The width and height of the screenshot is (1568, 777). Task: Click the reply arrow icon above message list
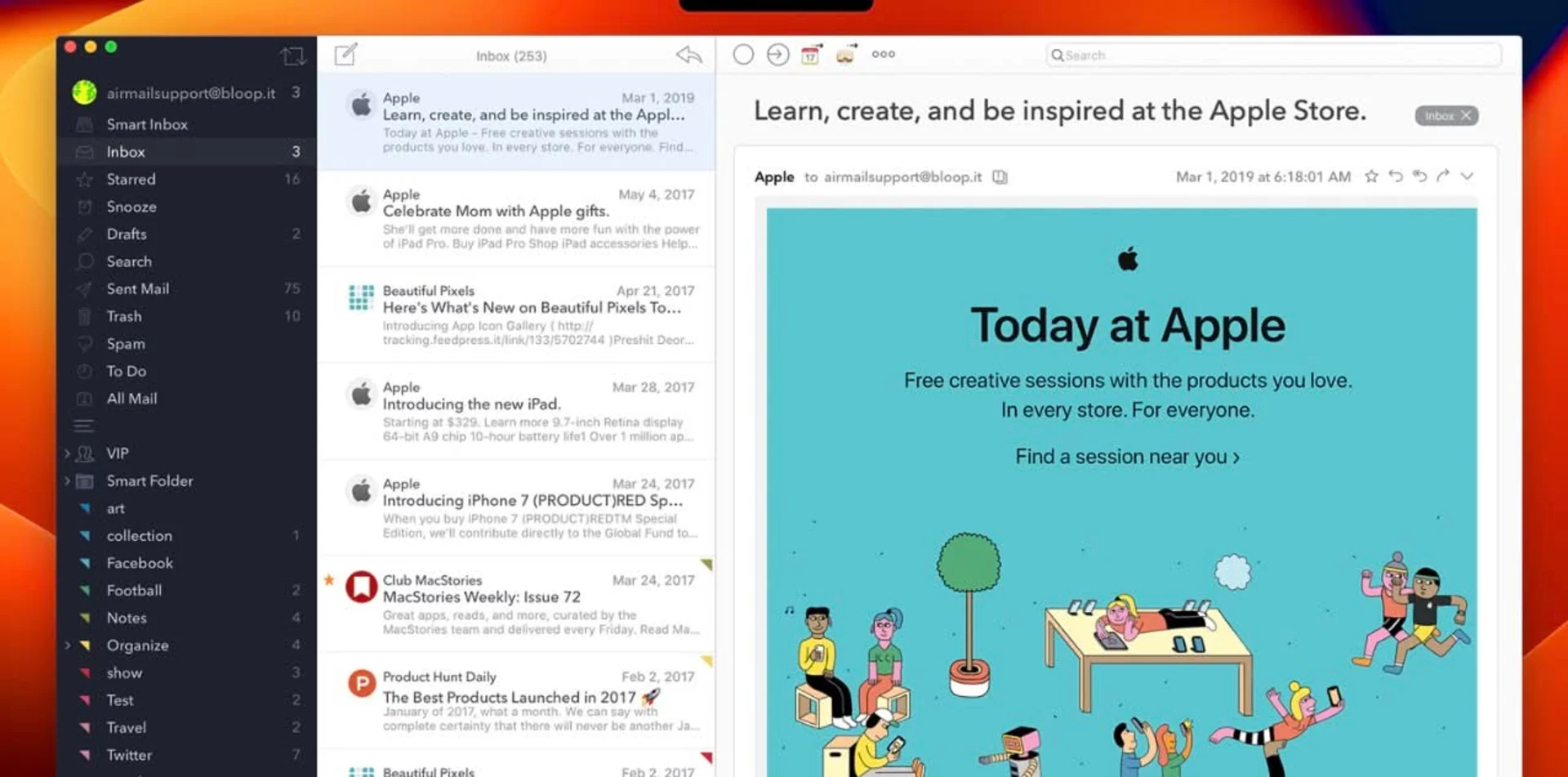tap(688, 55)
